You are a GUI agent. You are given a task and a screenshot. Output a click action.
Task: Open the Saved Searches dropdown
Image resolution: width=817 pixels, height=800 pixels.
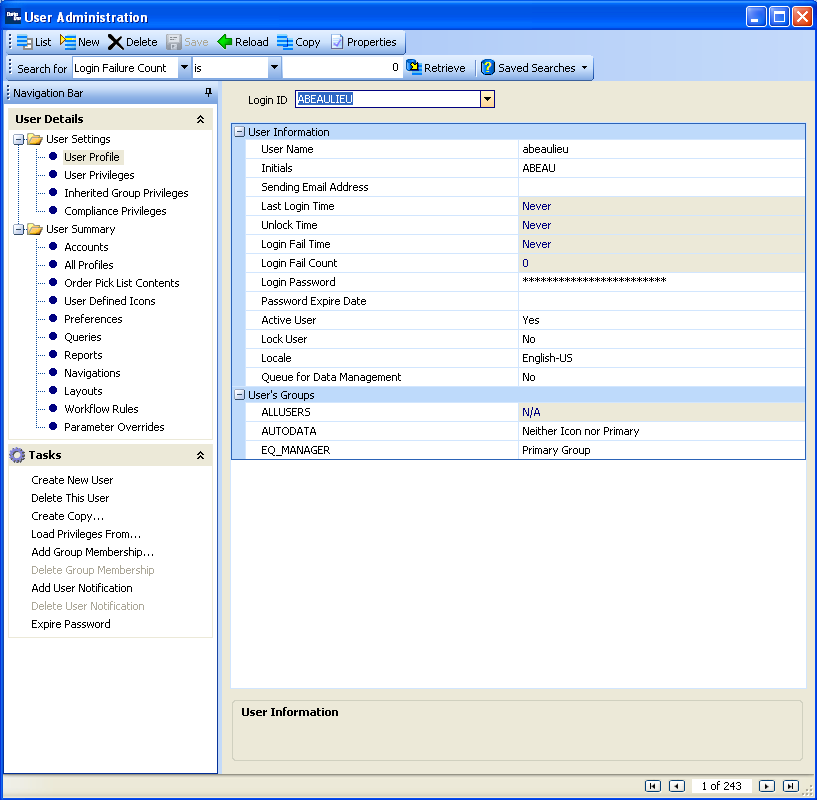tap(584, 68)
